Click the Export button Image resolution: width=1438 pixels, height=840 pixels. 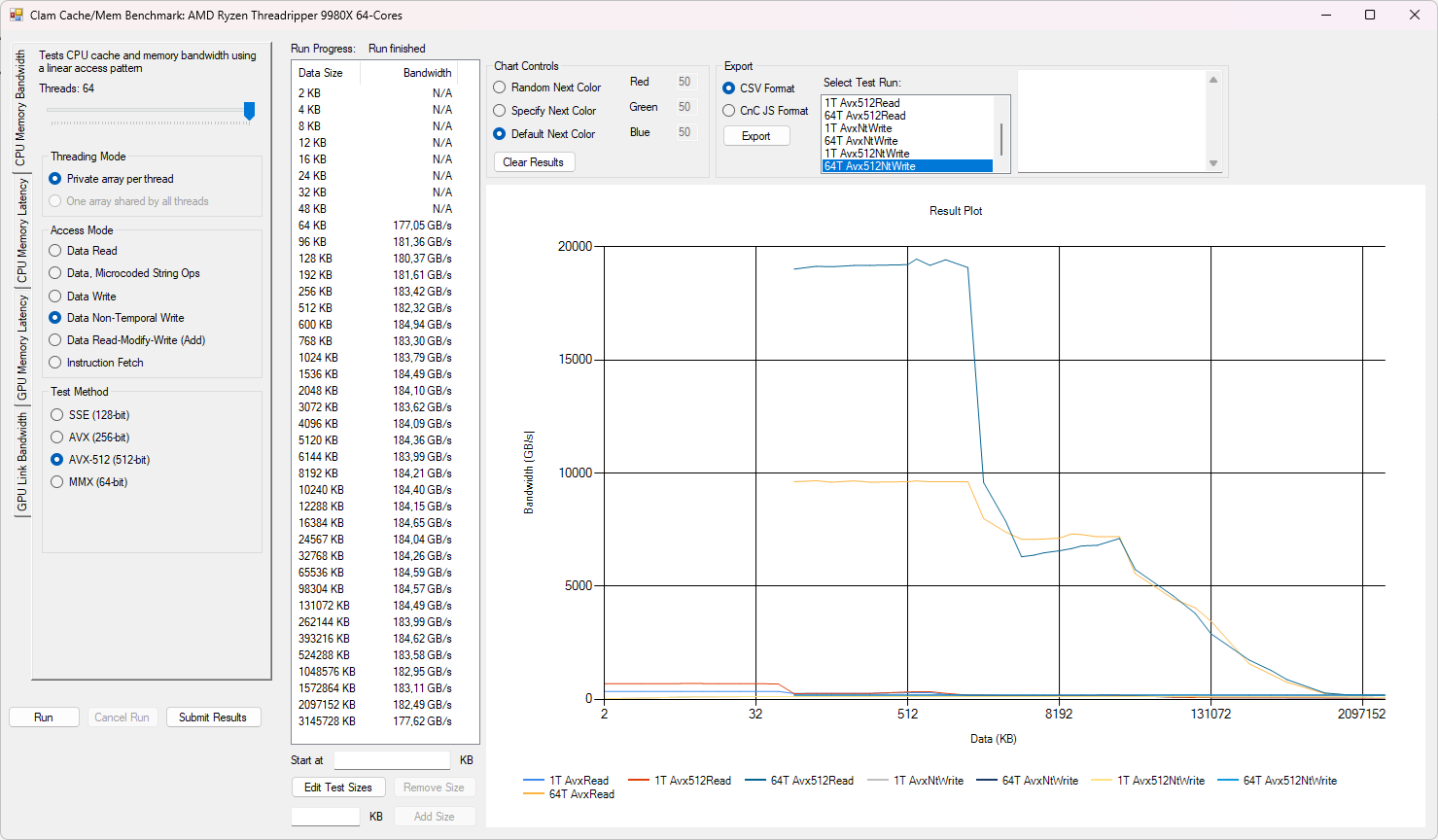(756, 136)
